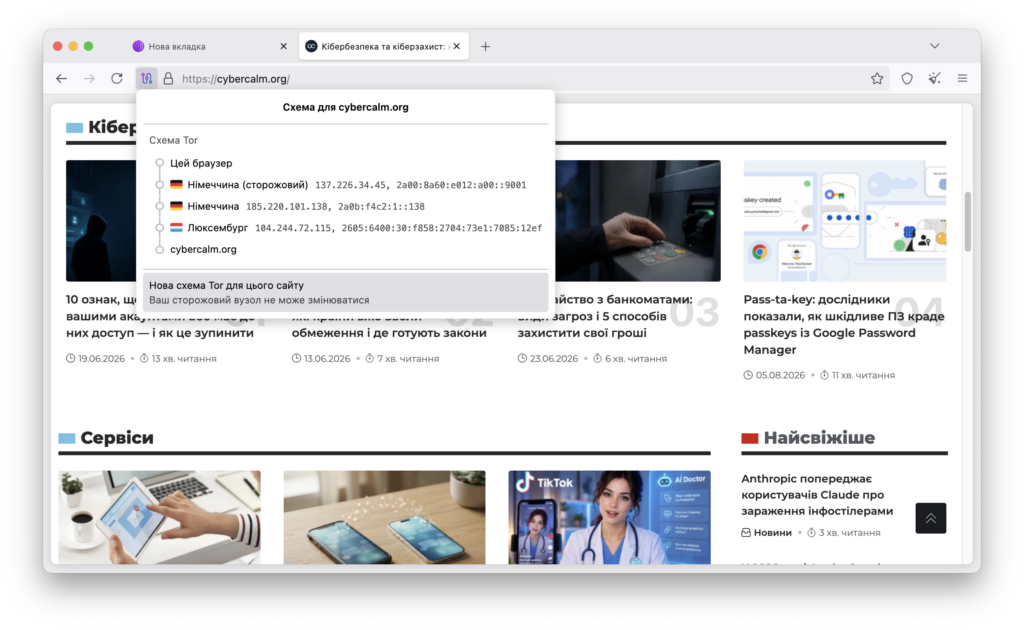Click the "Схема для cybercalm.org" panel title
Image resolution: width=1024 pixels, height=630 pixels.
point(345,107)
